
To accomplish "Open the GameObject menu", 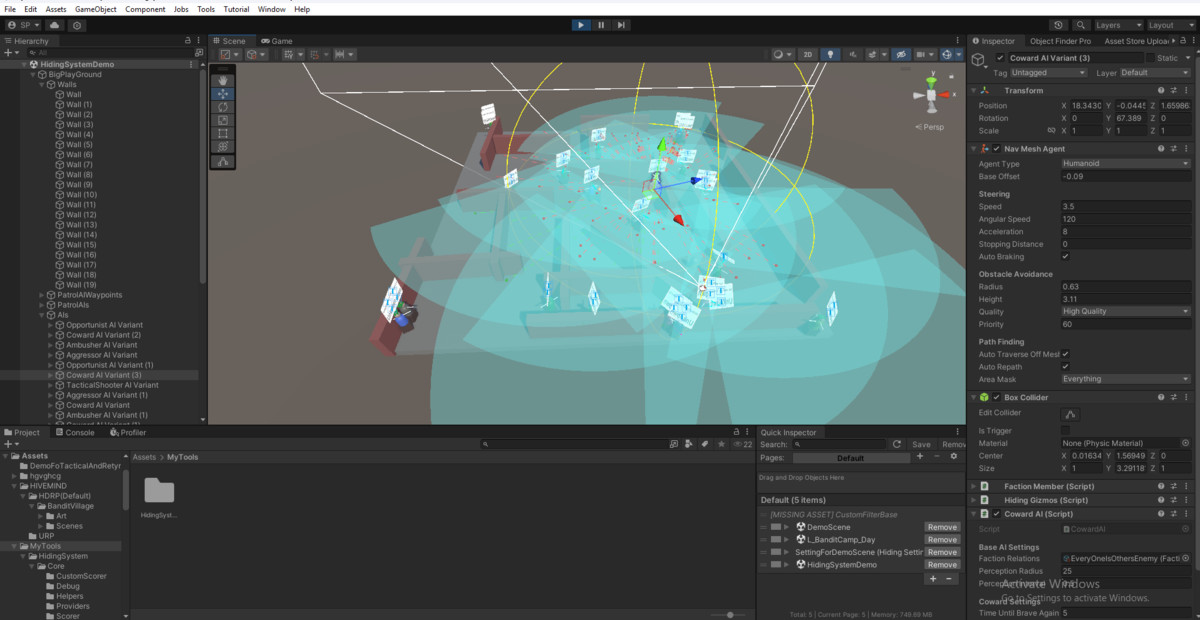I will (x=95, y=9).
